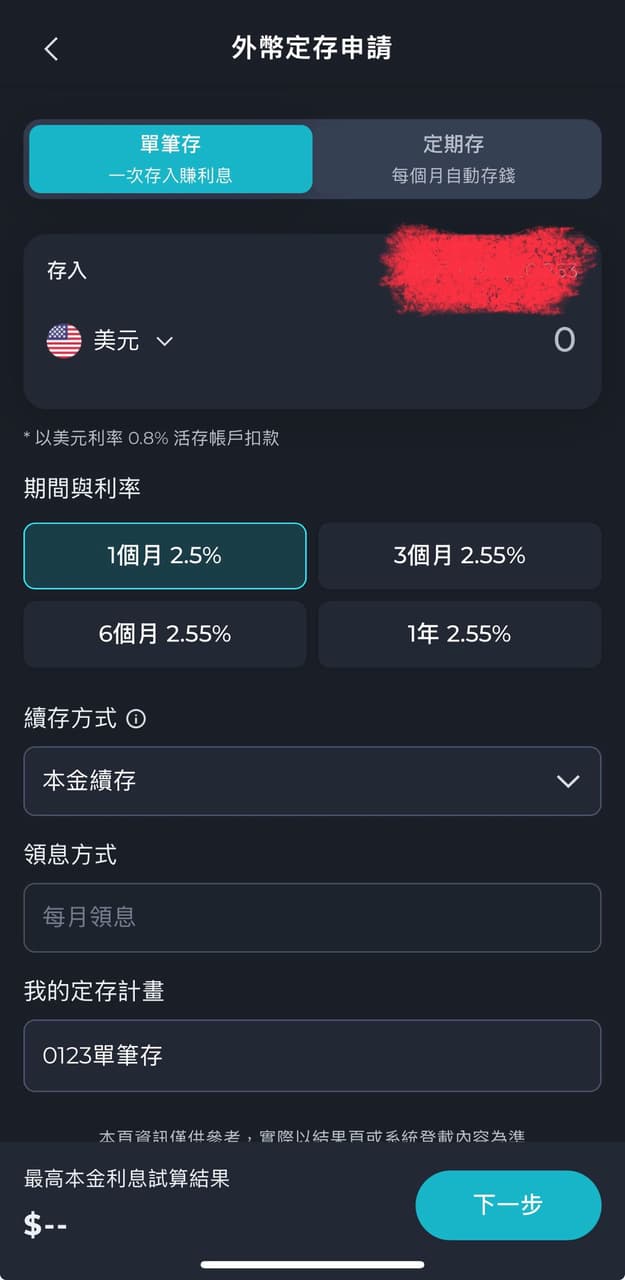The height and width of the screenshot is (1280, 625).
Task: Tap the 下一步 arrow button area
Action: 508,1205
